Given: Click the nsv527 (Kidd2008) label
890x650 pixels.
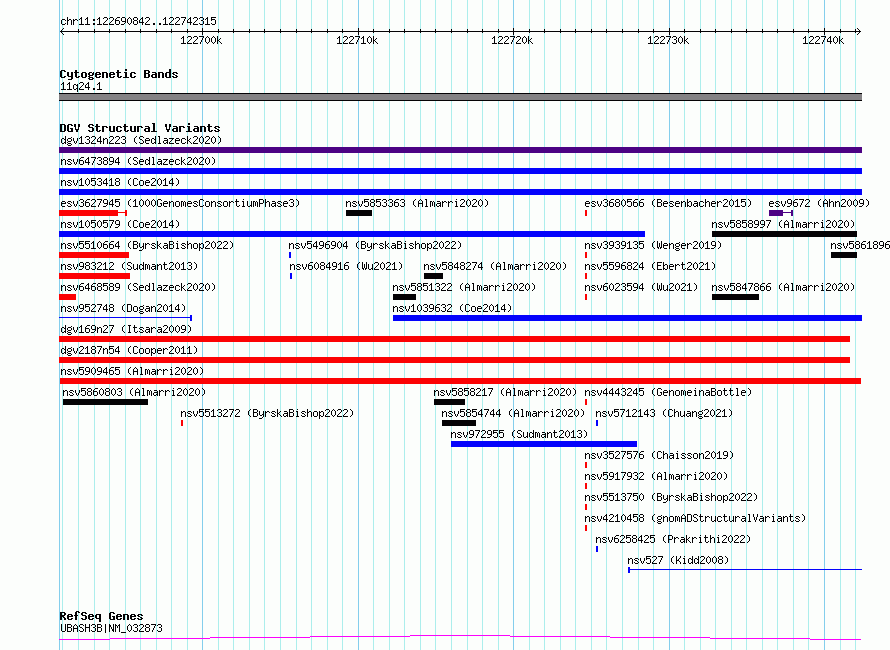Looking at the screenshot, I should pyautogui.click(x=678, y=560).
